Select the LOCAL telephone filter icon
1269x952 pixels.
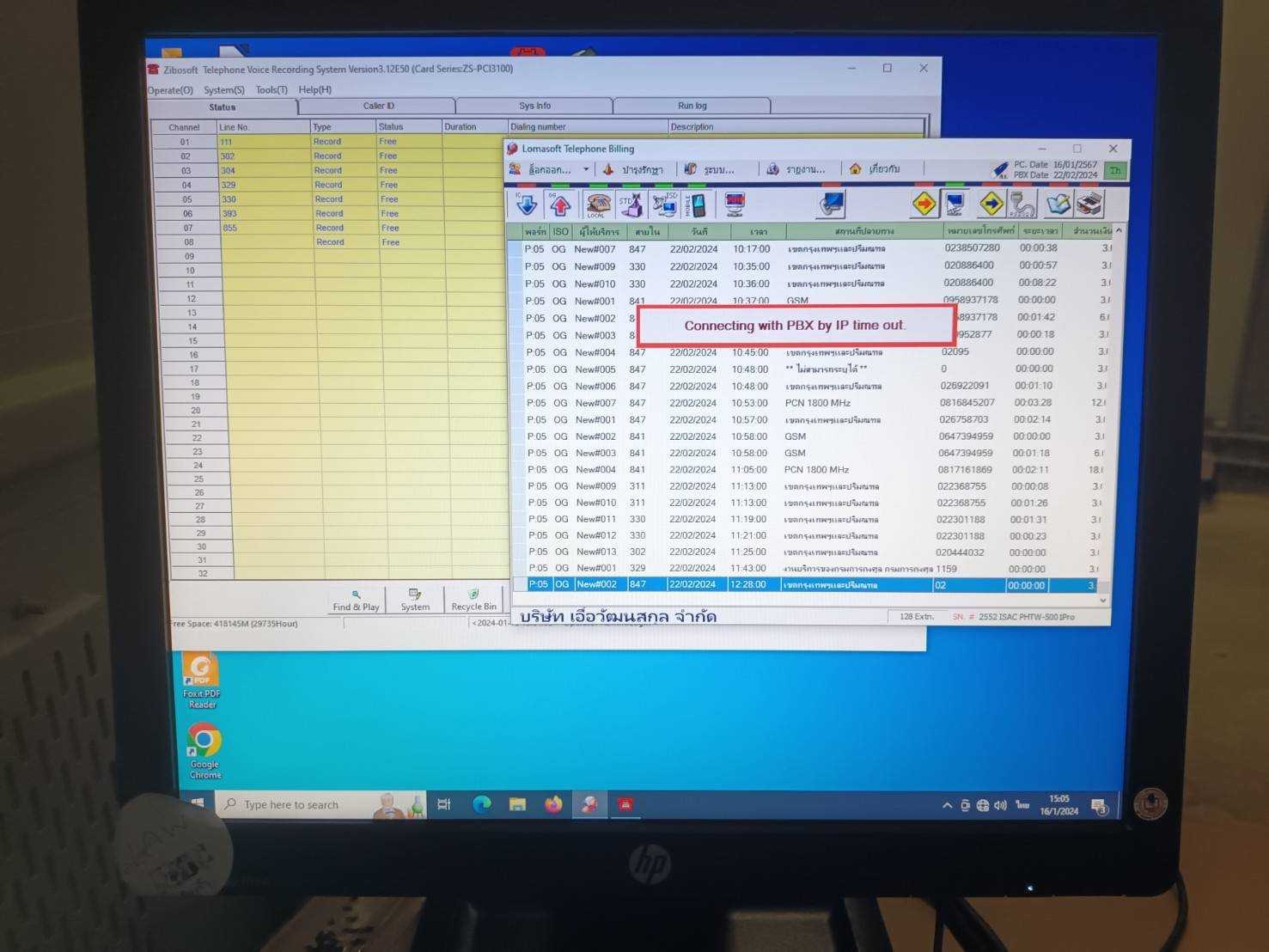(597, 204)
